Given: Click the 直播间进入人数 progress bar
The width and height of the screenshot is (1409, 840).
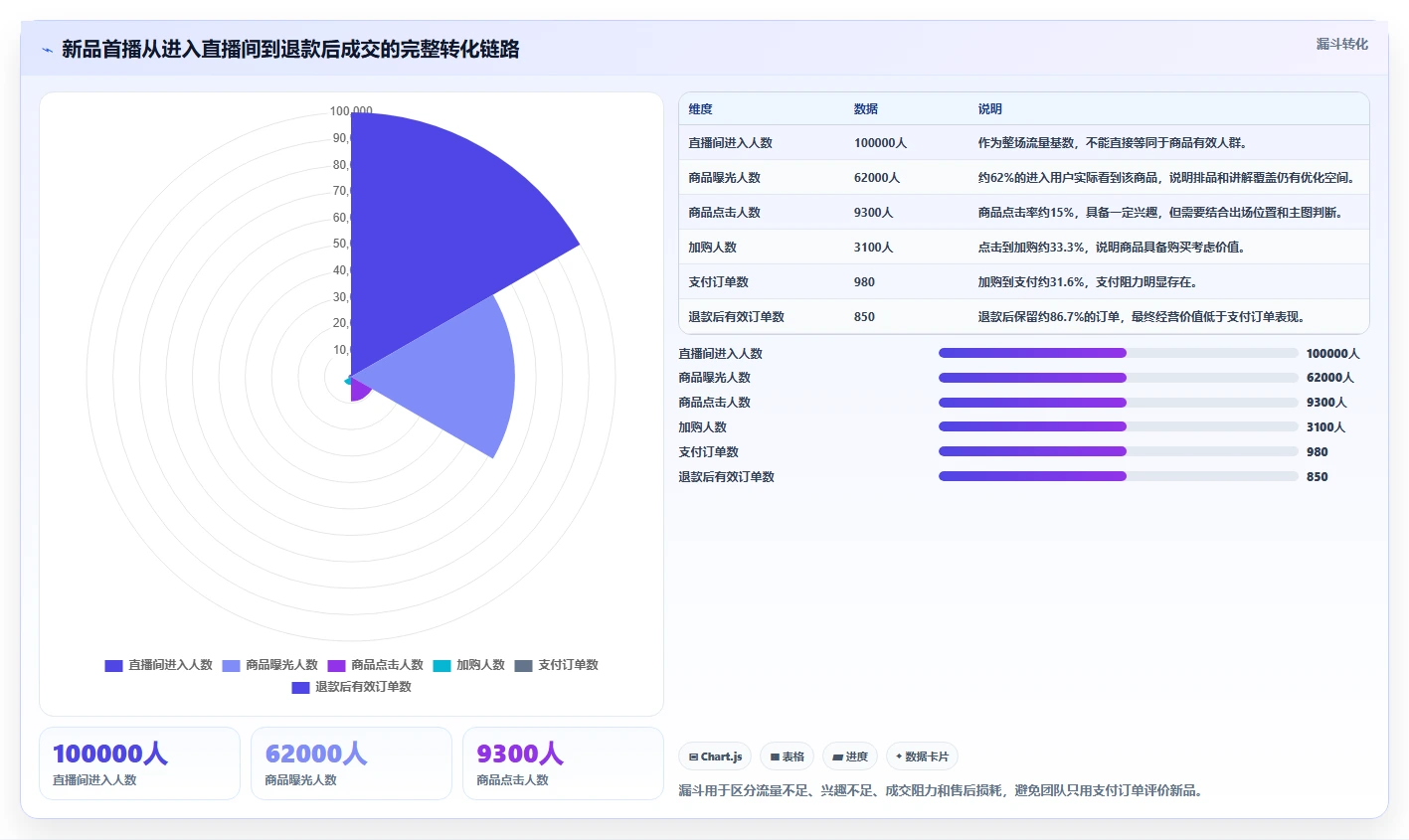Looking at the screenshot, I should (x=1118, y=353).
